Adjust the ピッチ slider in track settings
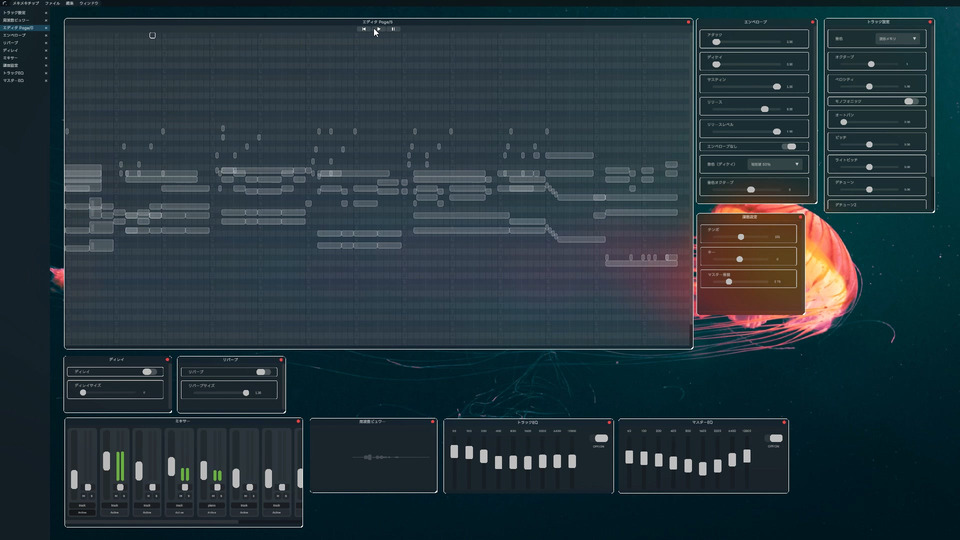This screenshot has height=540, width=960. (x=869, y=144)
